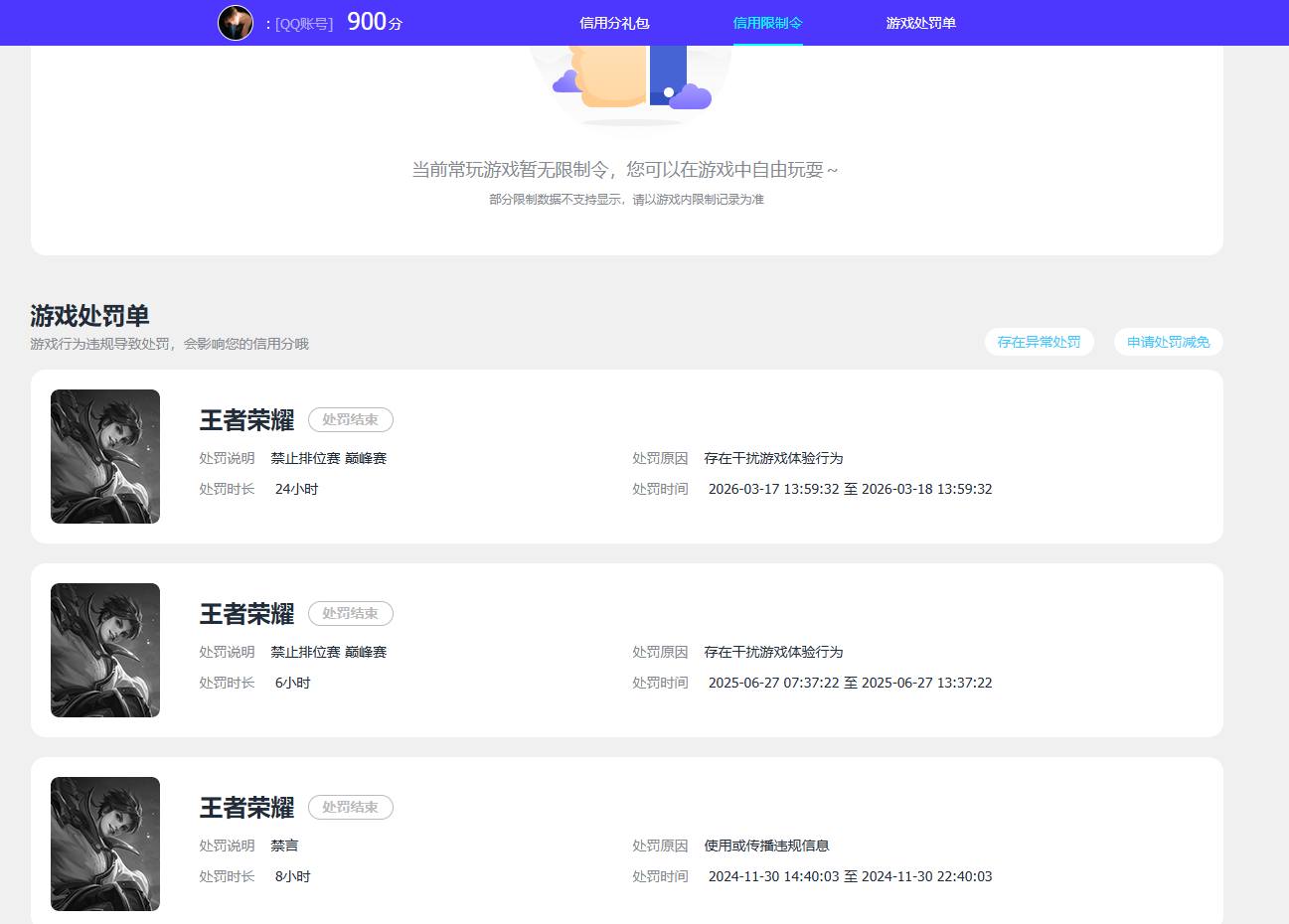Viewport: 1289px width, 924px height.
Task: Click the 游戏行为违规导致处罚 subtitle
Action: (169, 344)
